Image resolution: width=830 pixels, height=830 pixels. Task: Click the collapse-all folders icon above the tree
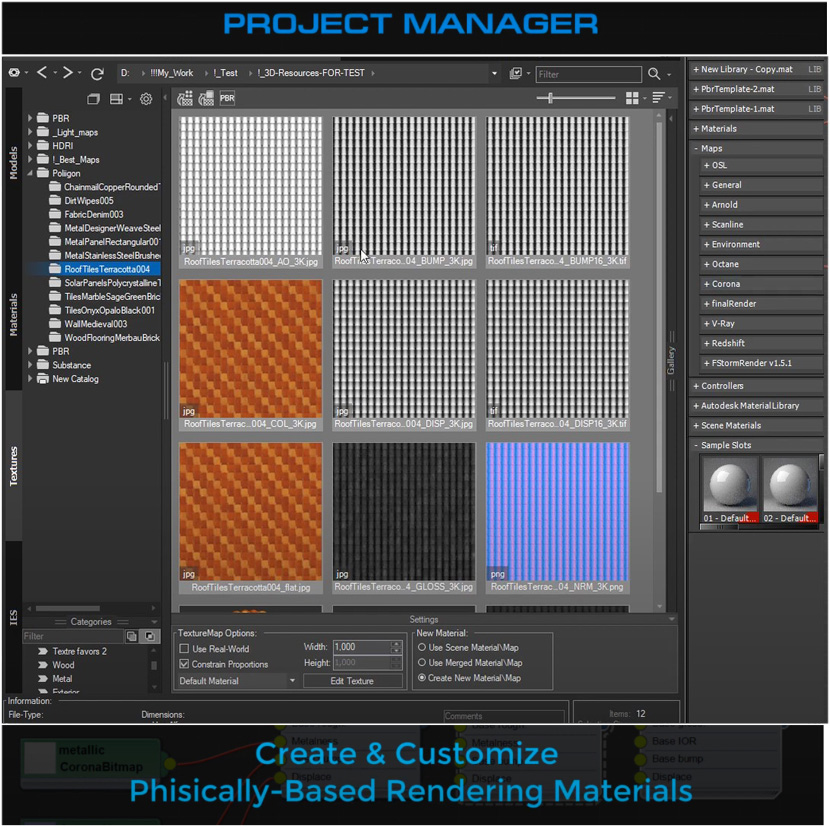coord(93,99)
